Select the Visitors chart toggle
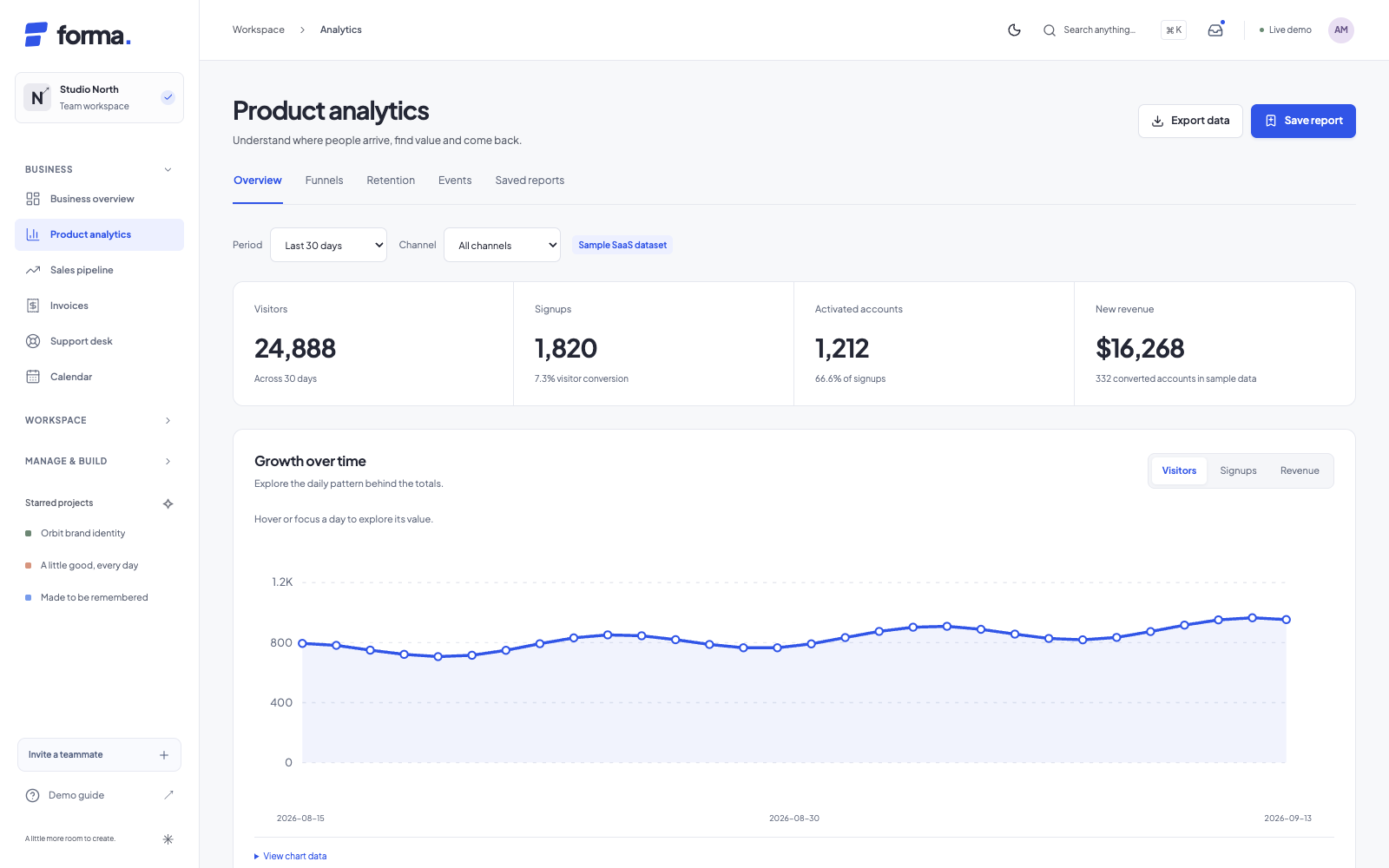Viewport: 1389px width, 868px height. tap(1179, 470)
